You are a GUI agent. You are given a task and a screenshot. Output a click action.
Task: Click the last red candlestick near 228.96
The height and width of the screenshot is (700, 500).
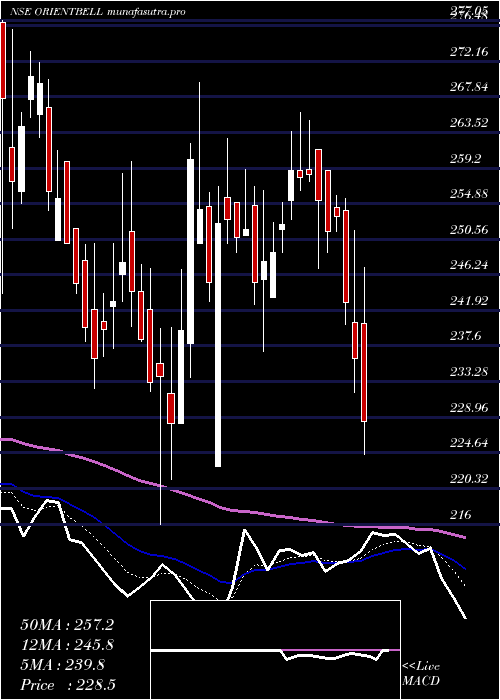[x=364, y=372]
